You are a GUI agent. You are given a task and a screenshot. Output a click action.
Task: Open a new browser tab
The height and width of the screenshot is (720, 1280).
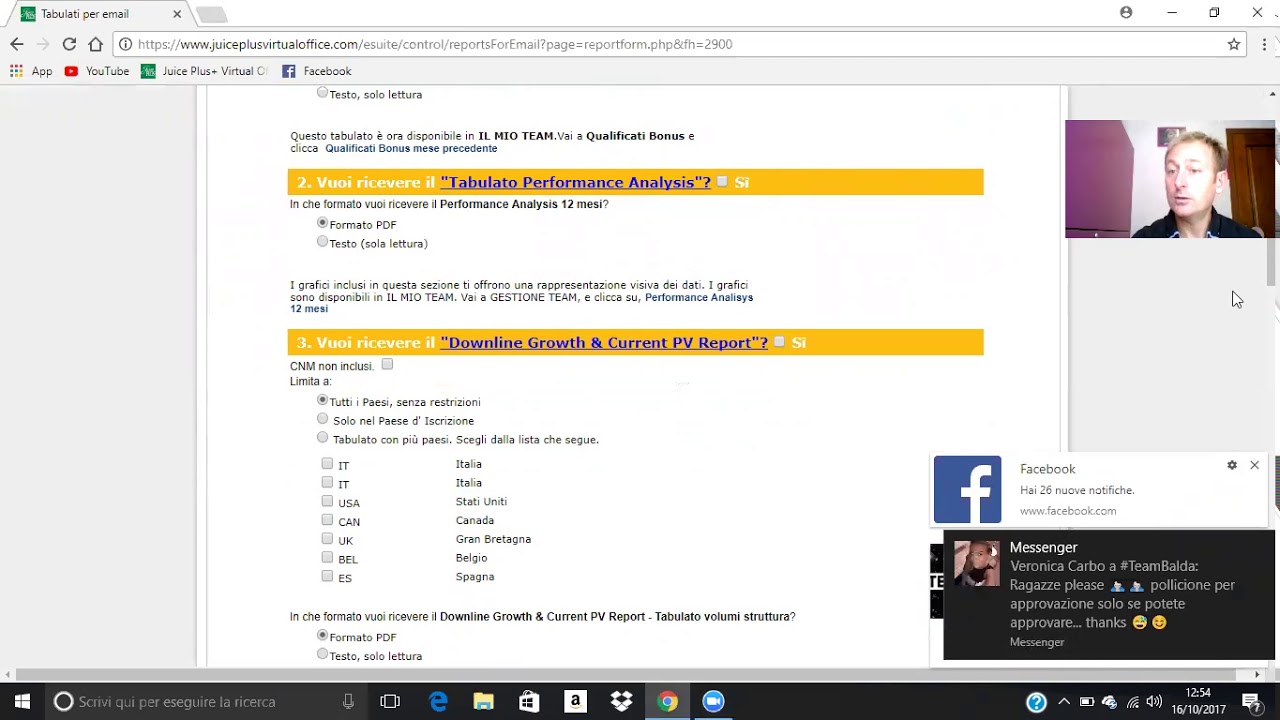pos(211,14)
